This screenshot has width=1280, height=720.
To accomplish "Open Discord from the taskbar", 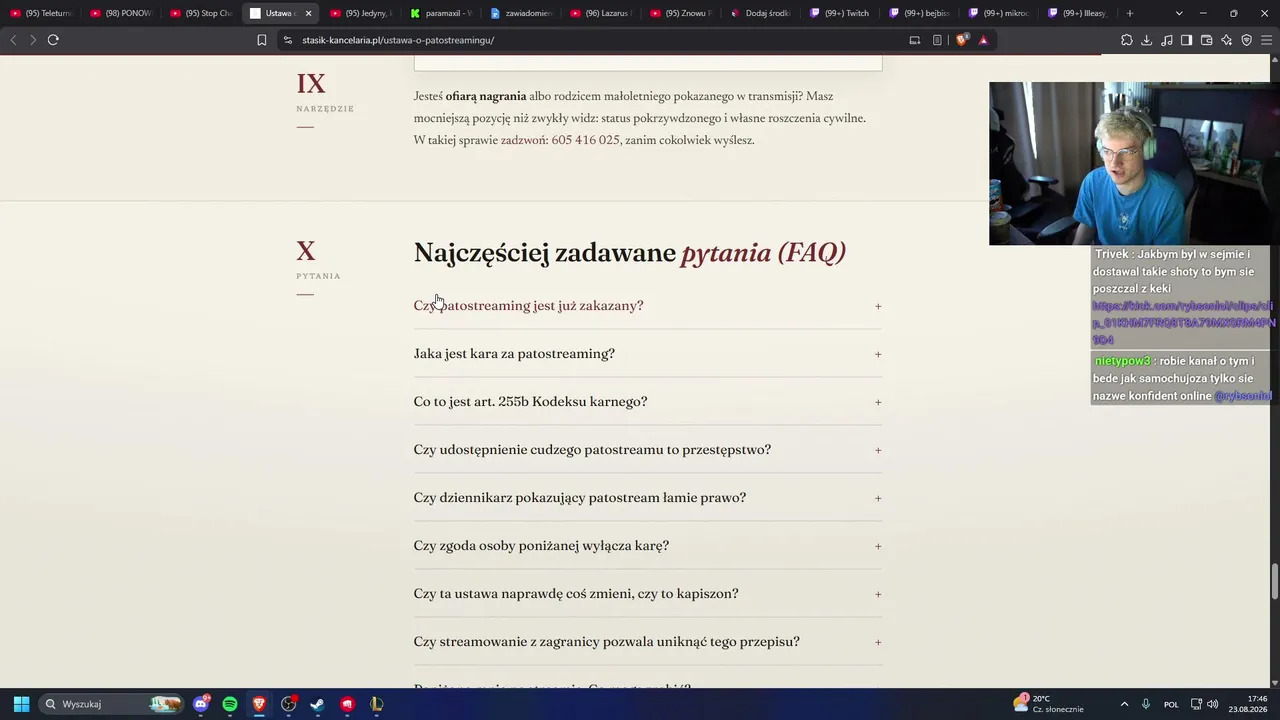I will pos(201,704).
